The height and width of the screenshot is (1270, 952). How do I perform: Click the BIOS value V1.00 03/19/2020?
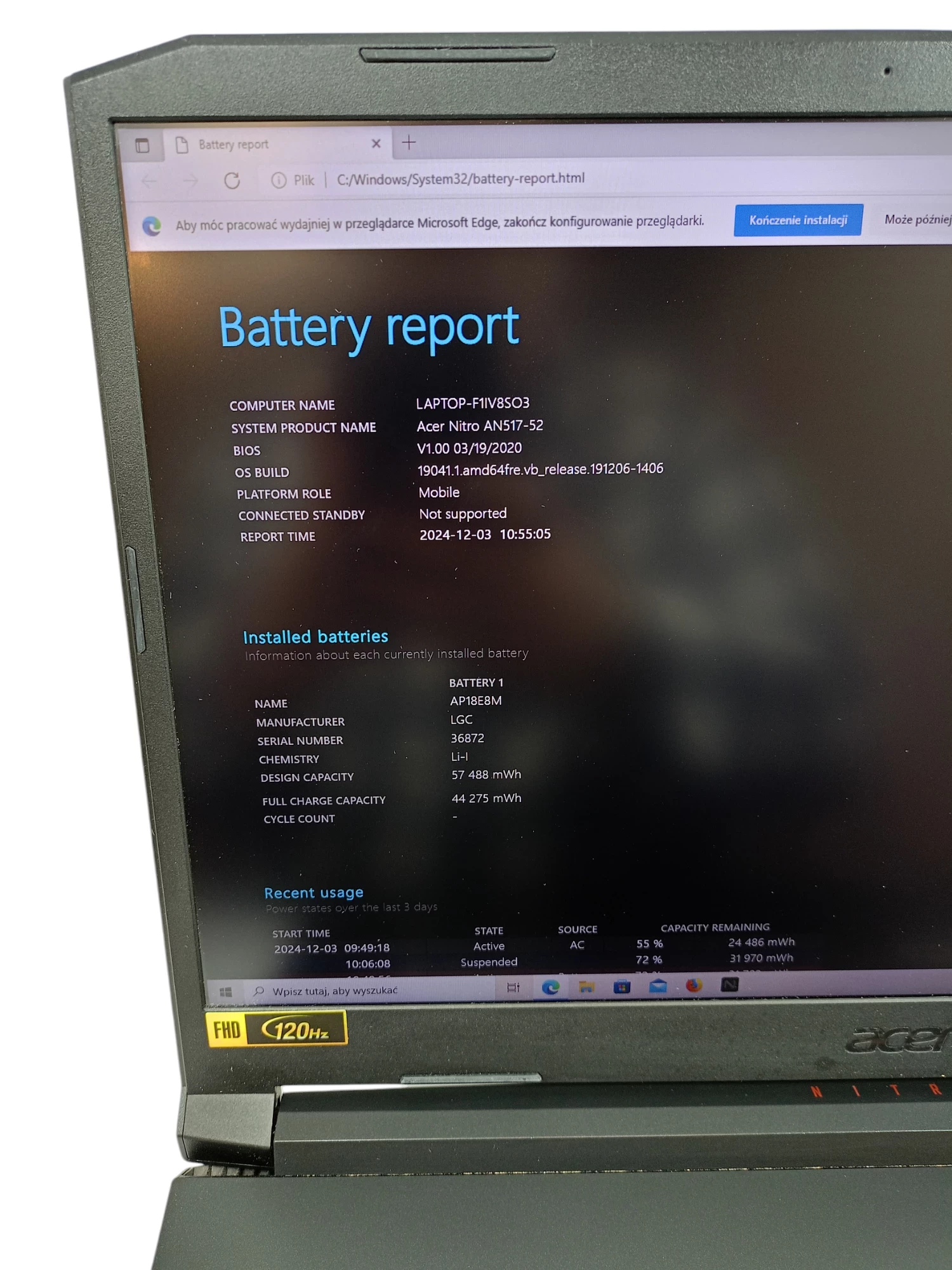click(x=469, y=448)
